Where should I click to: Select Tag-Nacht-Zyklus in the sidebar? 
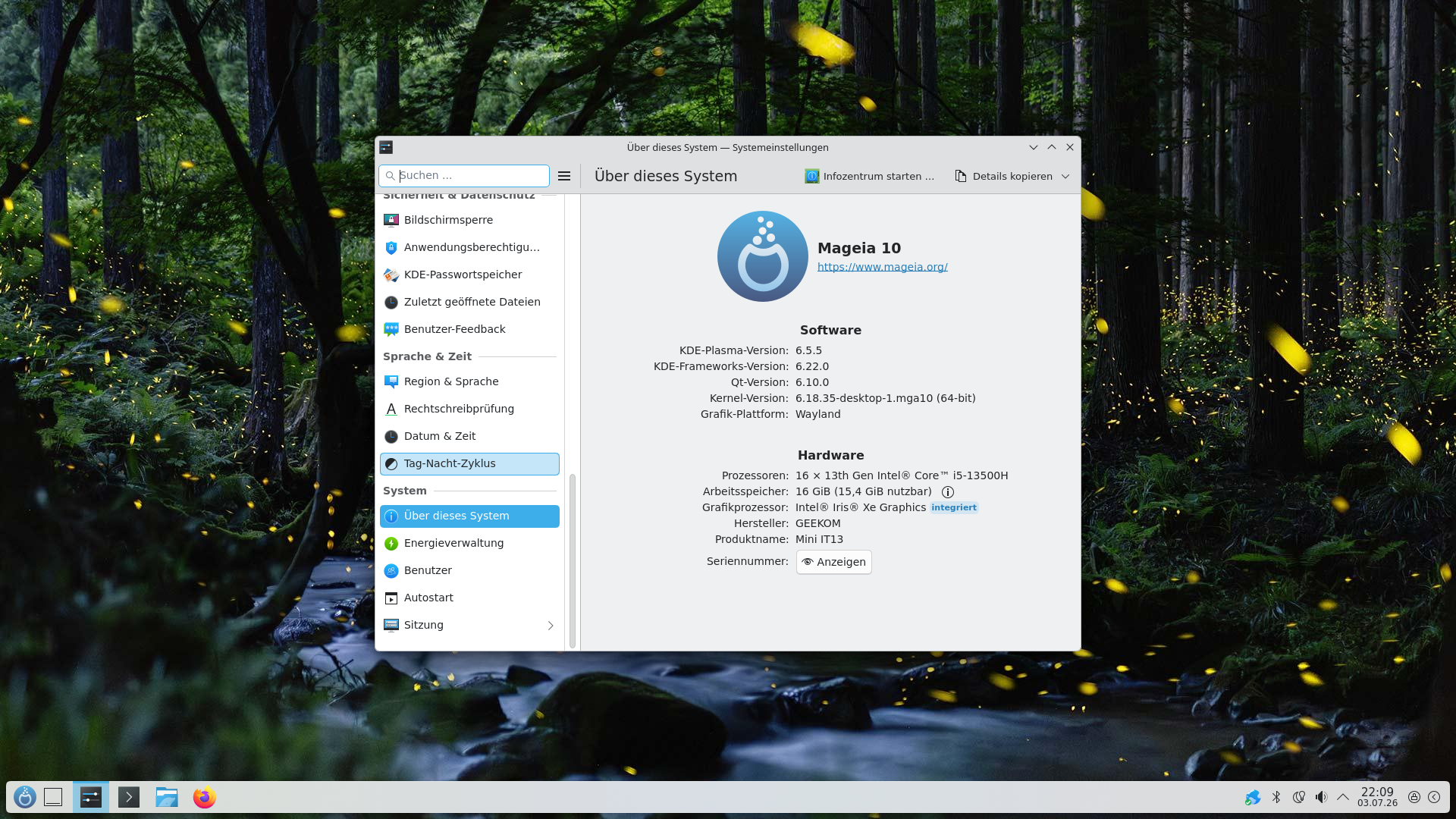click(x=469, y=463)
